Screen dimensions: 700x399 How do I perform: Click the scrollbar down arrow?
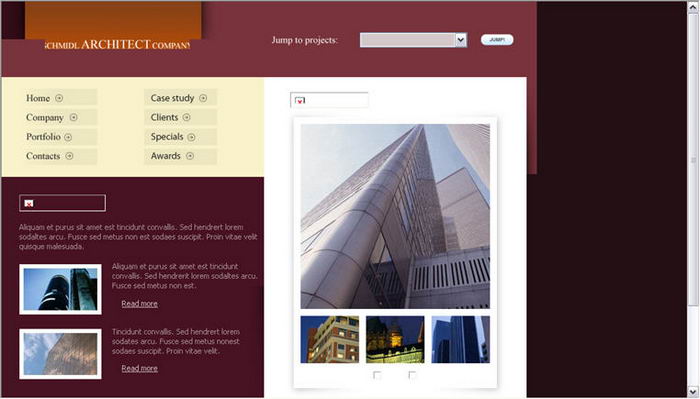click(693, 392)
